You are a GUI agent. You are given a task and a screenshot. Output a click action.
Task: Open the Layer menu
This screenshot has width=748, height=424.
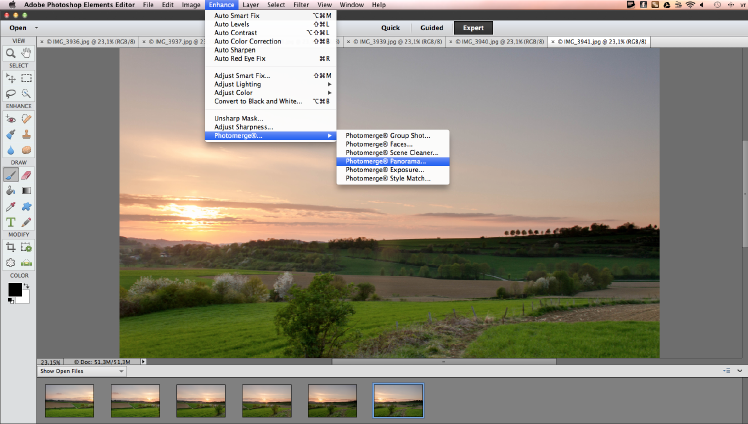pyautogui.click(x=250, y=5)
